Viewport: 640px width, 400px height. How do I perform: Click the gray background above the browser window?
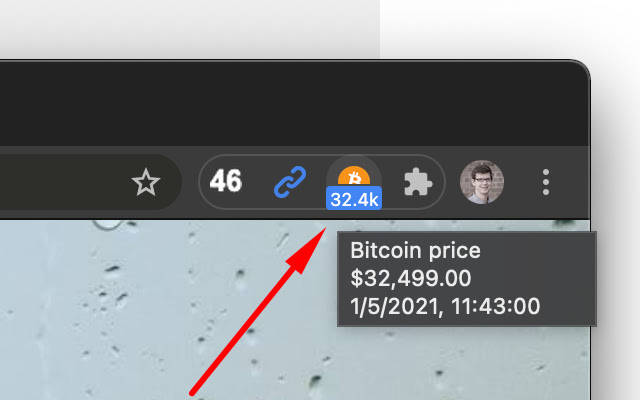click(190, 27)
